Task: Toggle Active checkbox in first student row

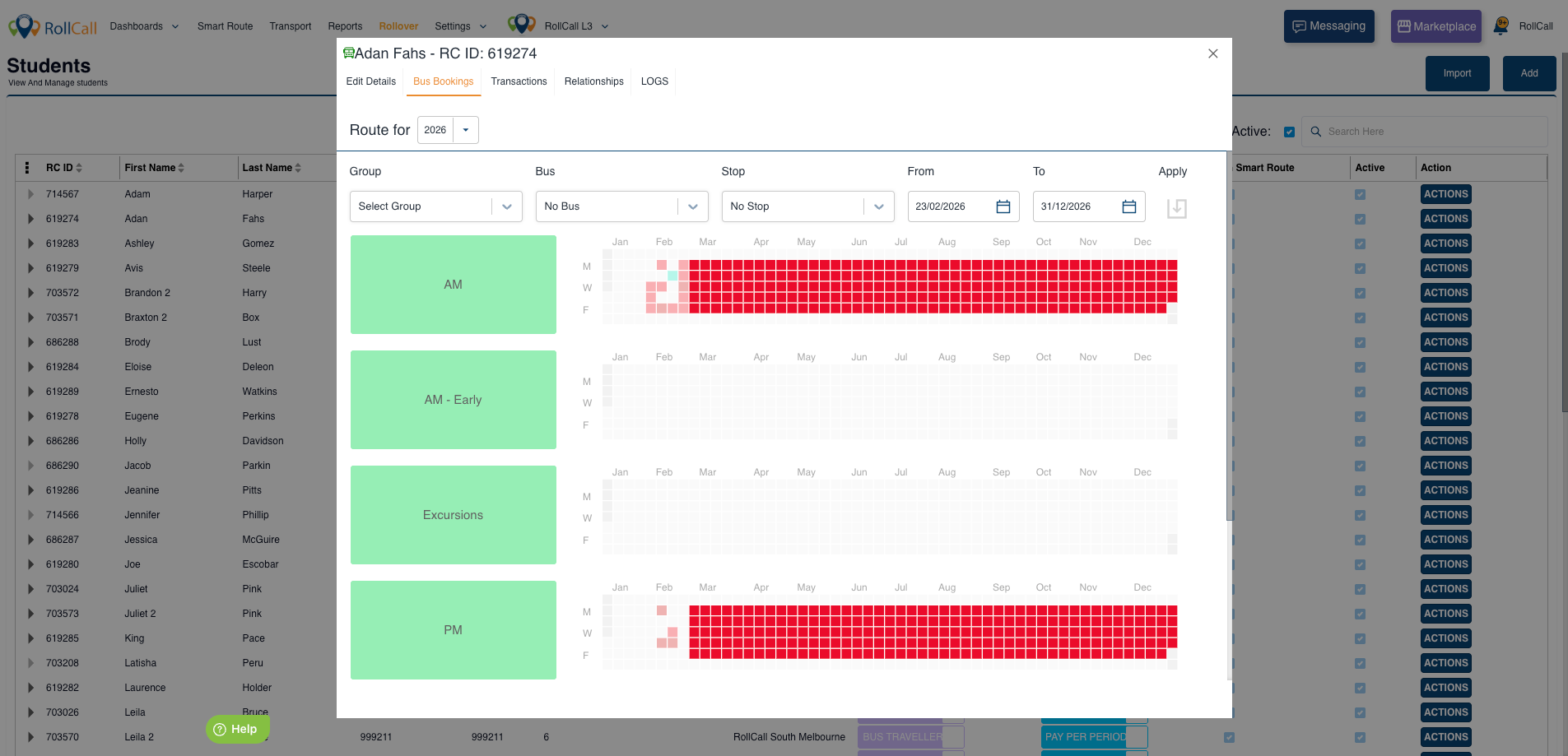Action: 1360,194
